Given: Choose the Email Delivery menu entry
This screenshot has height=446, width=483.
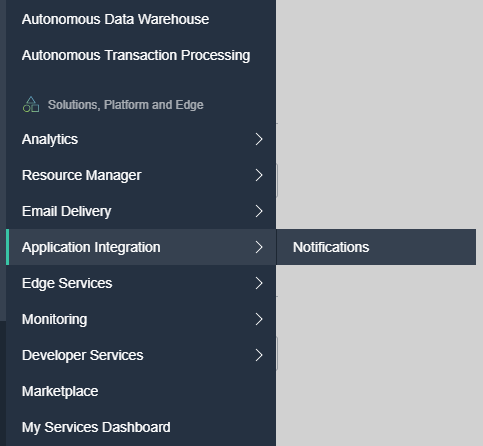Looking at the screenshot, I should click(x=141, y=211).
